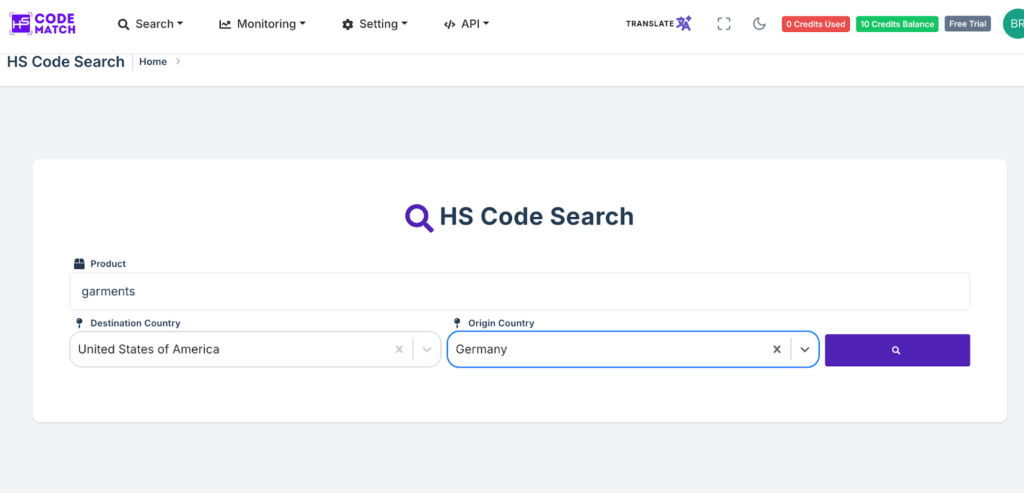Clear the Germany origin country selection
The image size is (1024, 493).
click(776, 350)
